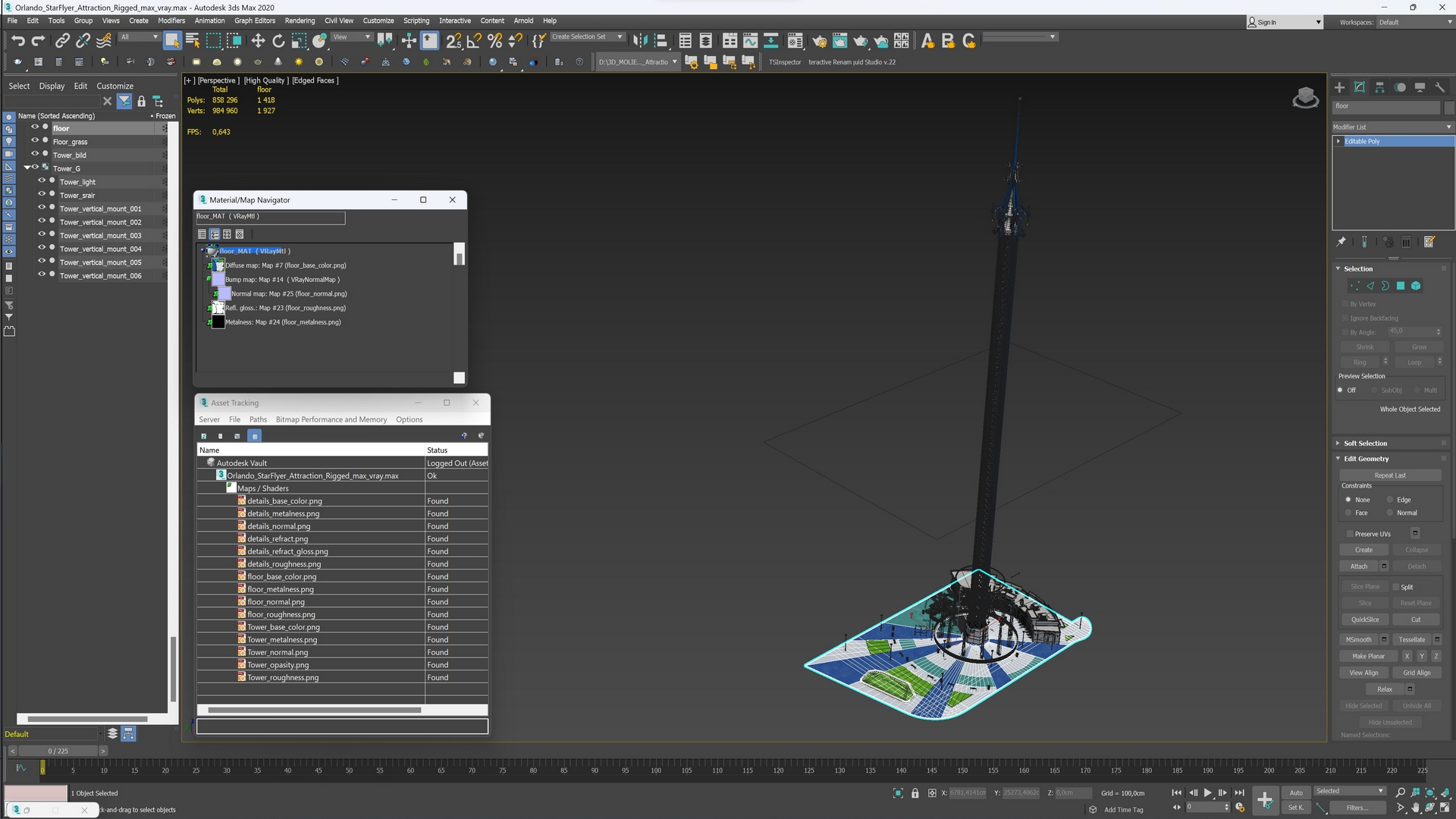The image size is (1456, 819).
Task: Toggle visibility eye of Floor_grass
Action: pos(35,141)
